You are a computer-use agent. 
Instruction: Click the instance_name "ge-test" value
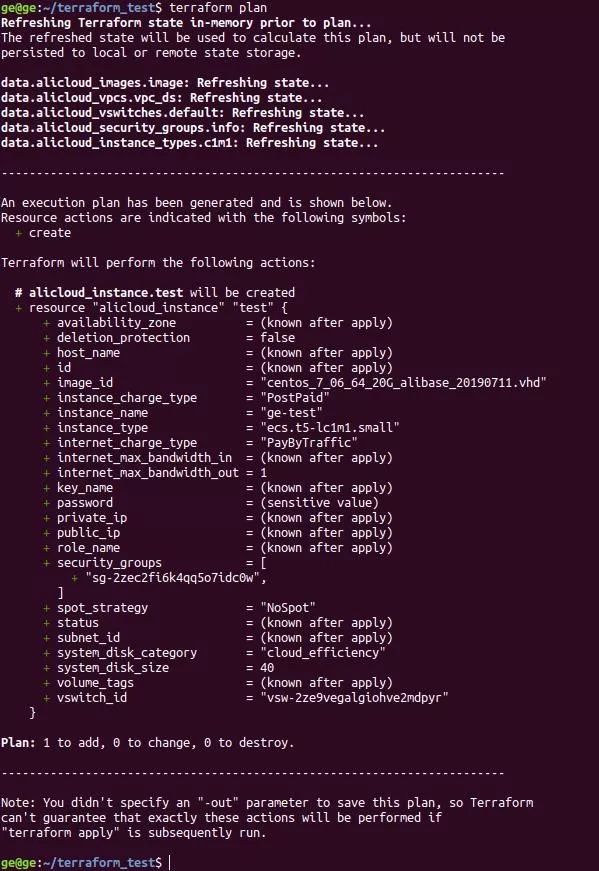(x=291, y=413)
